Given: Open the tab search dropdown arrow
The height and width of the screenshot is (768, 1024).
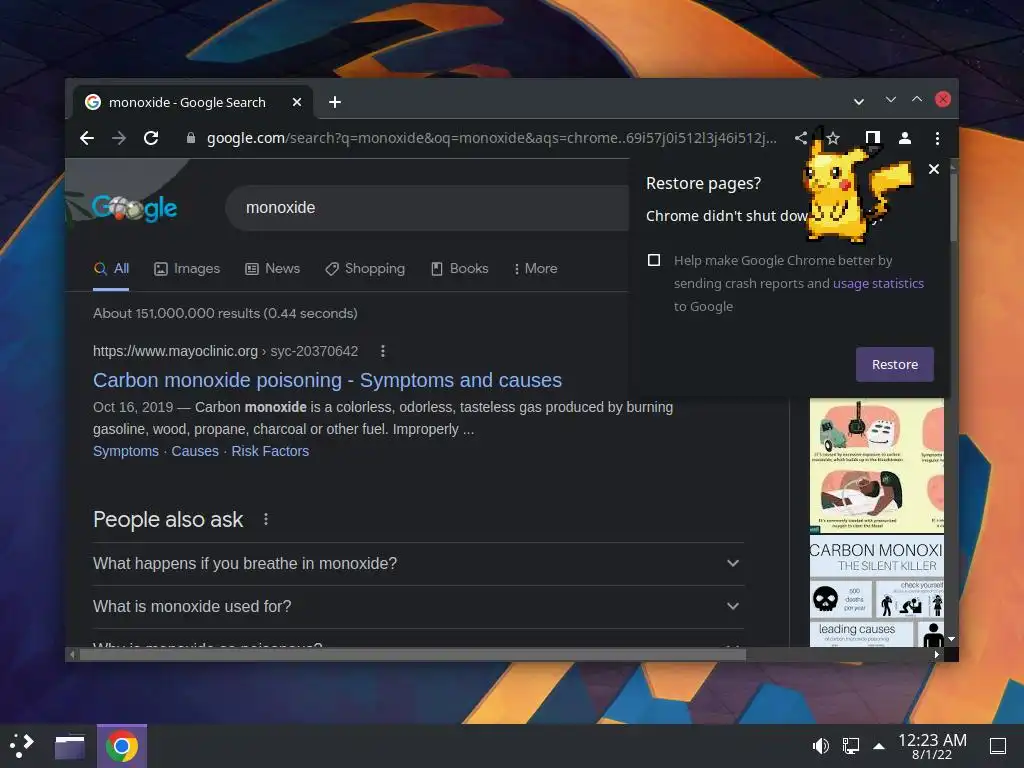Looking at the screenshot, I should point(859,102).
